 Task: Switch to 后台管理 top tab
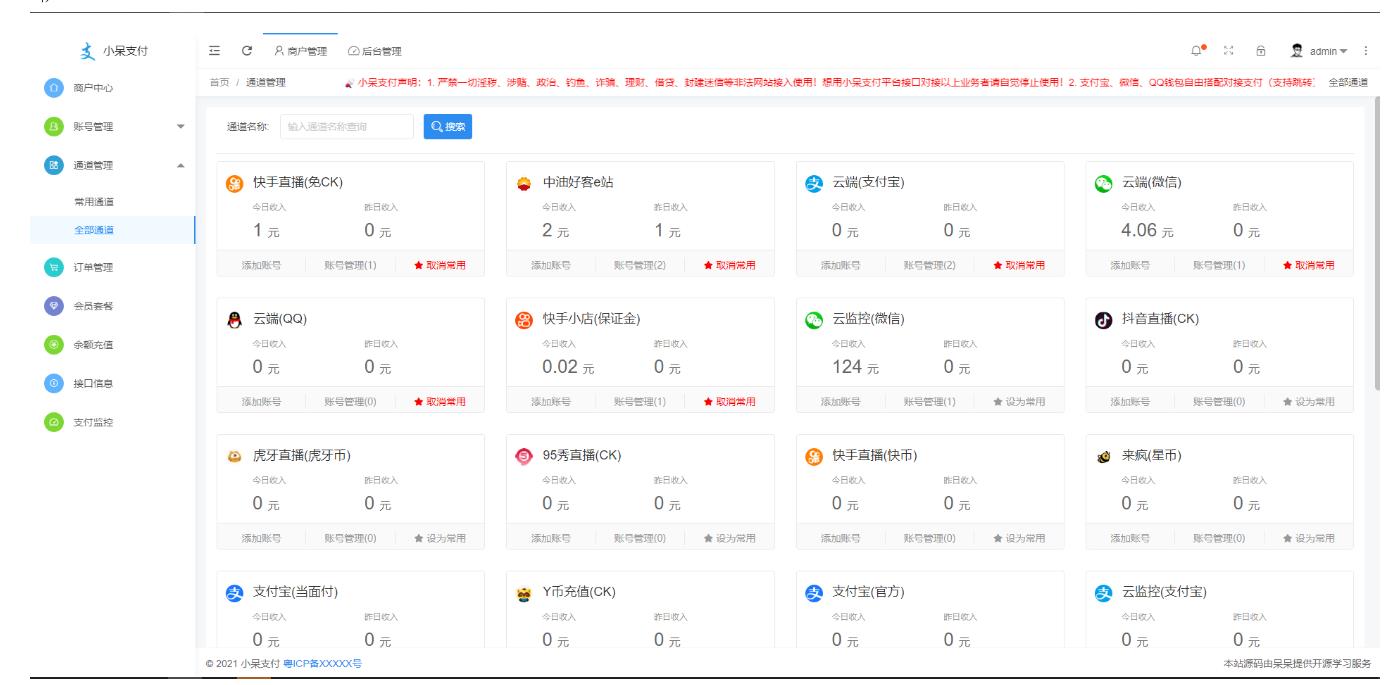point(375,51)
